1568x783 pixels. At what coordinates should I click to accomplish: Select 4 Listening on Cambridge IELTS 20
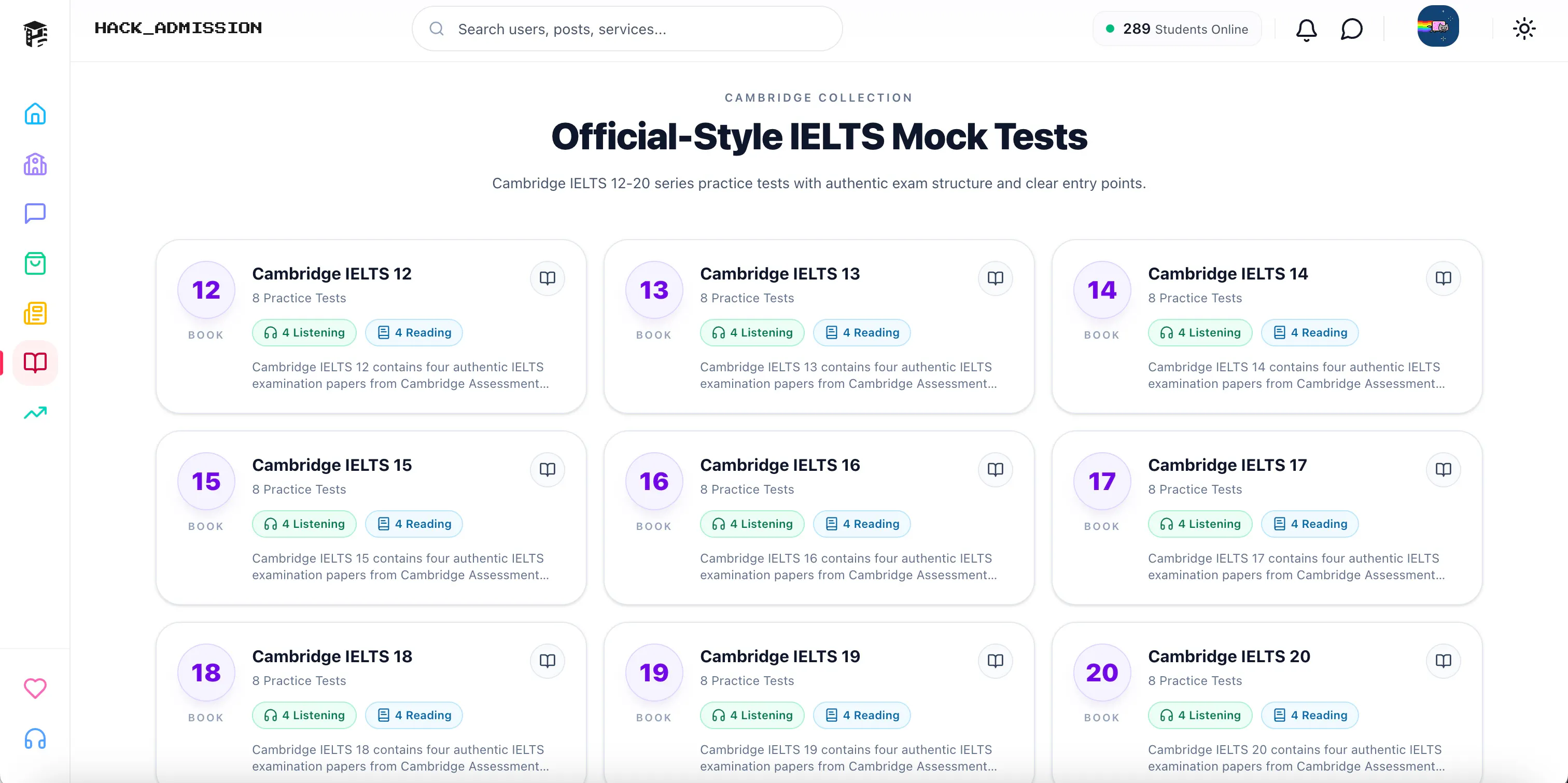click(x=1200, y=715)
